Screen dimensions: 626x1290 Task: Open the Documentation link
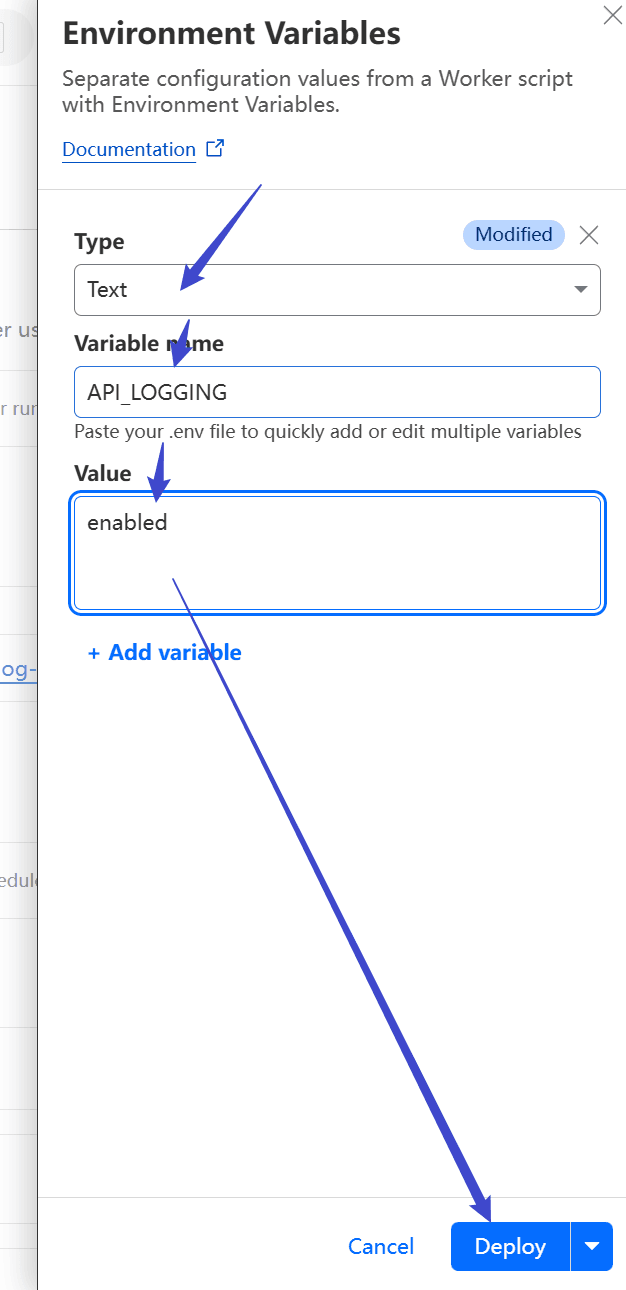(x=129, y=149)
